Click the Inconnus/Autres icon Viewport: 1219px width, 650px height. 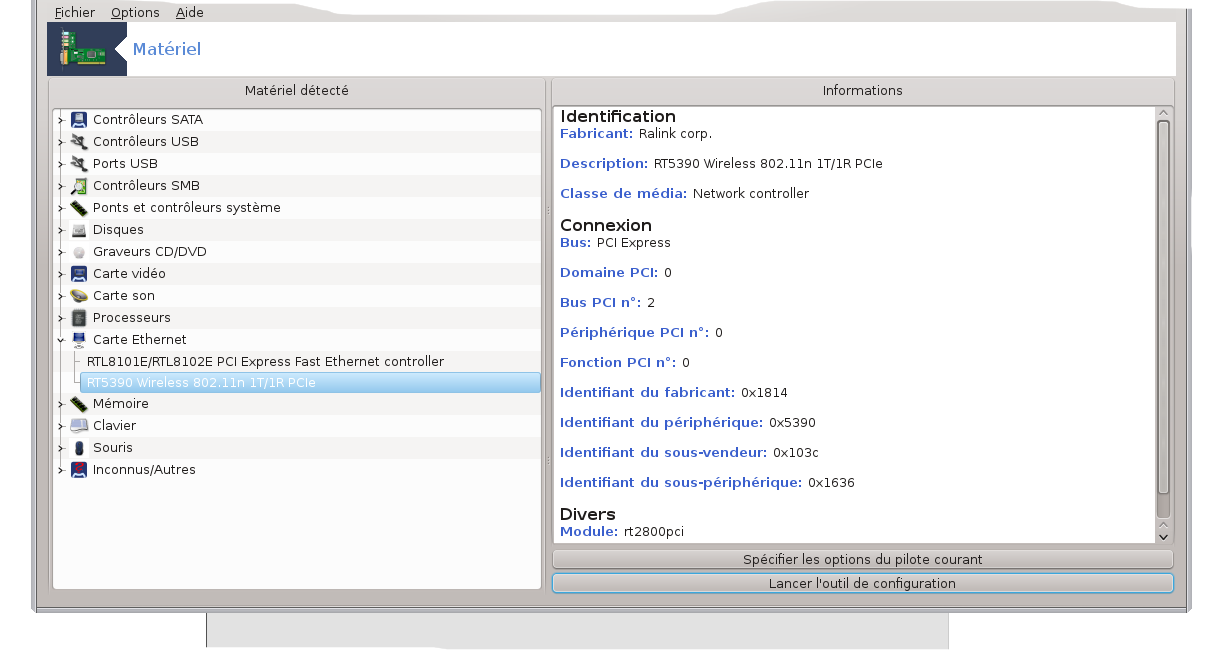(79, 470)
